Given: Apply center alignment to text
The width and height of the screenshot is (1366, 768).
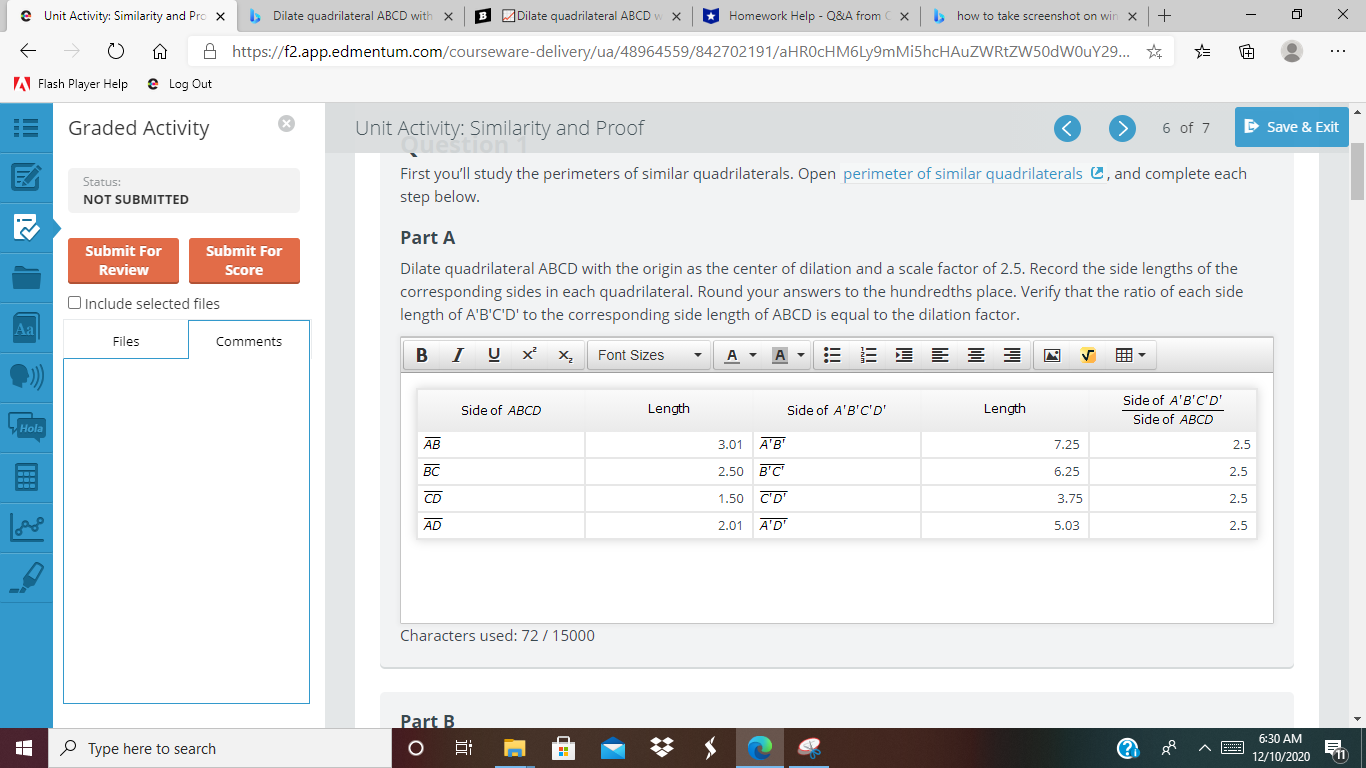Looking at the screenshot, I should click(x=975, y=354).
